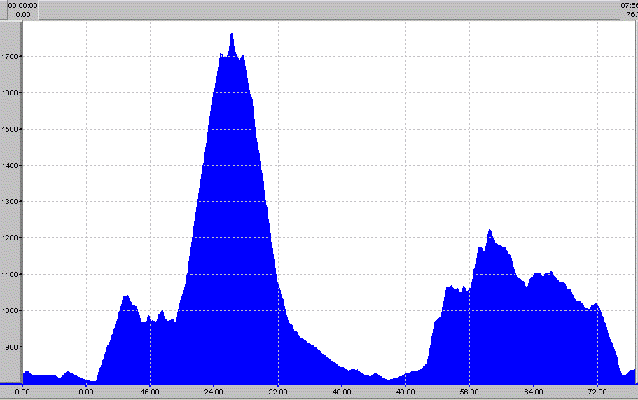638x400 pixels.
Task: Click the tallest peak of the elevation profile
Action: point(232,36)
